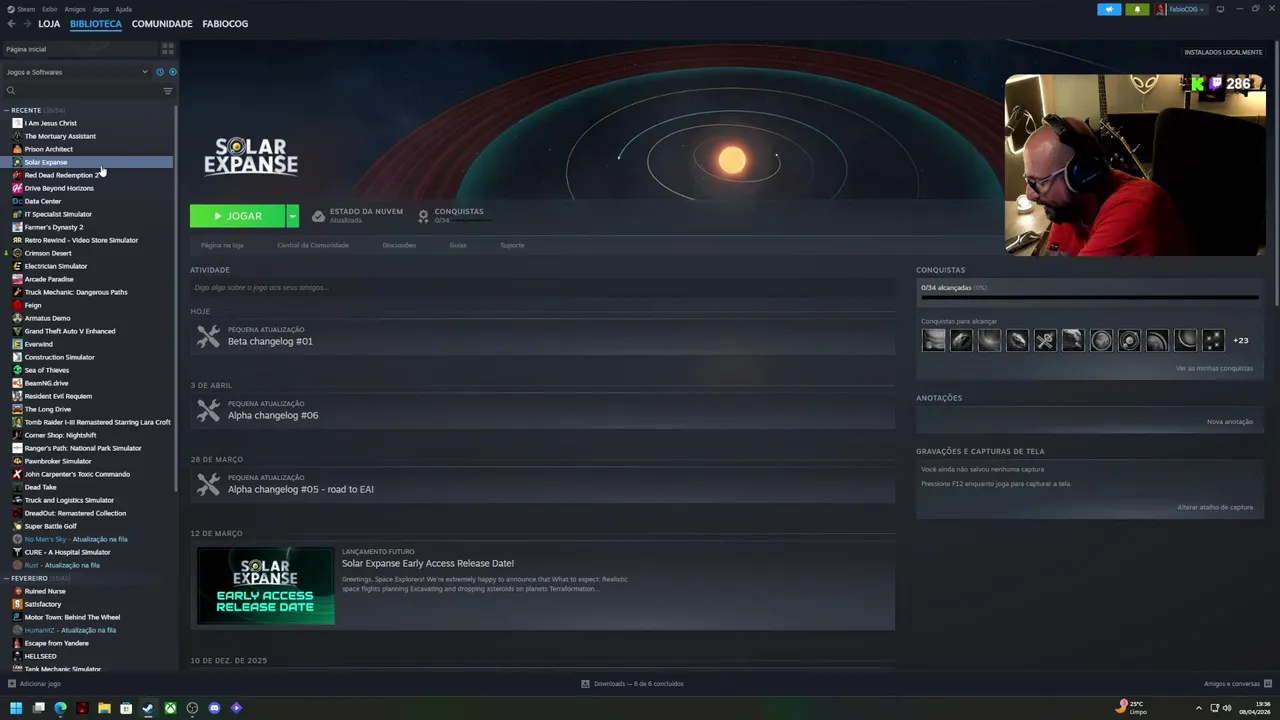The width and height of the screenshot is (1280, 720).
Task: Click the Conquistas trophy icon beside Jogar
Action: click(424, 215)
